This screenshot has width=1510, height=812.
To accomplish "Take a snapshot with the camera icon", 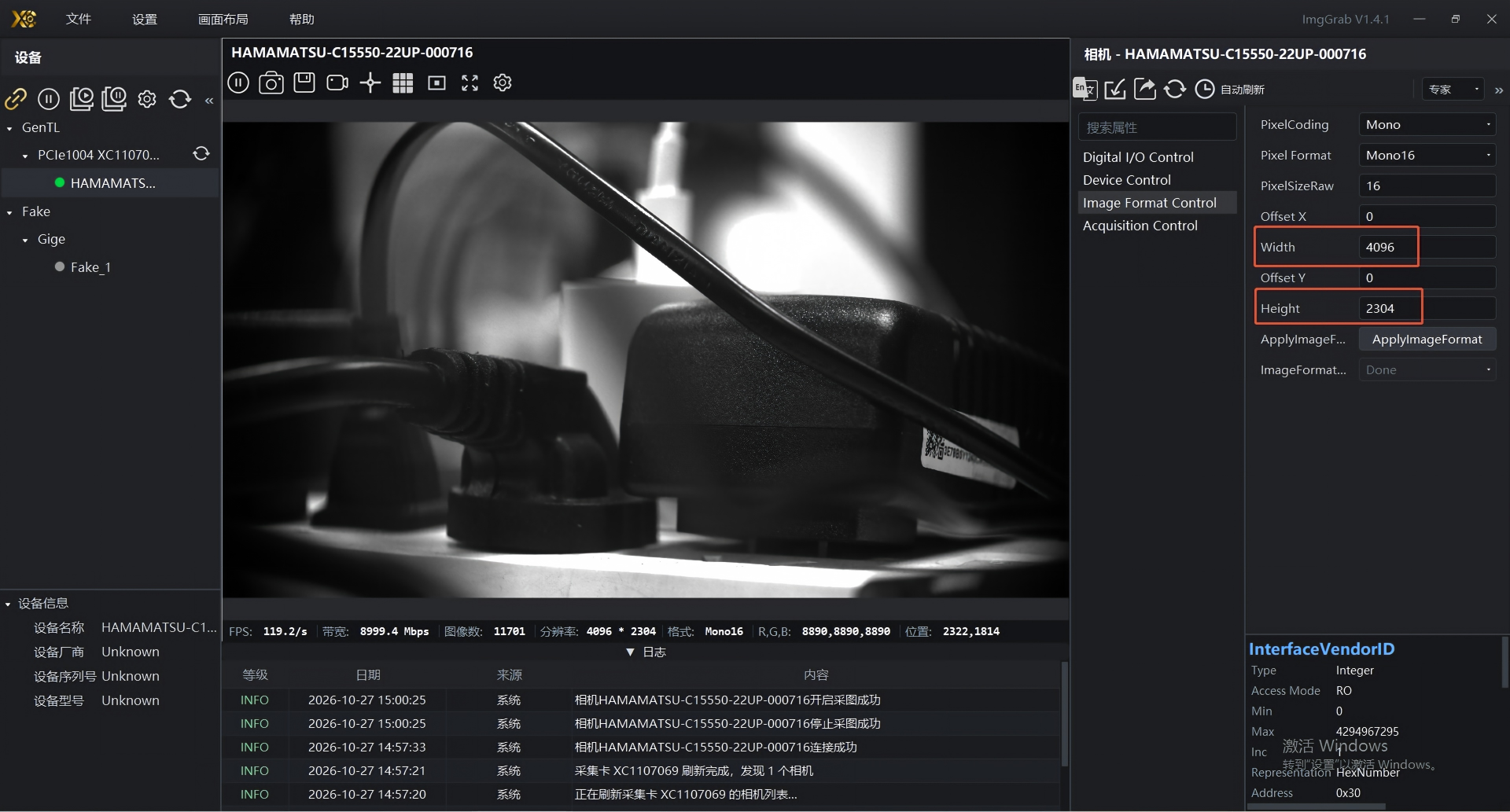I will click(x=271, y=83).
